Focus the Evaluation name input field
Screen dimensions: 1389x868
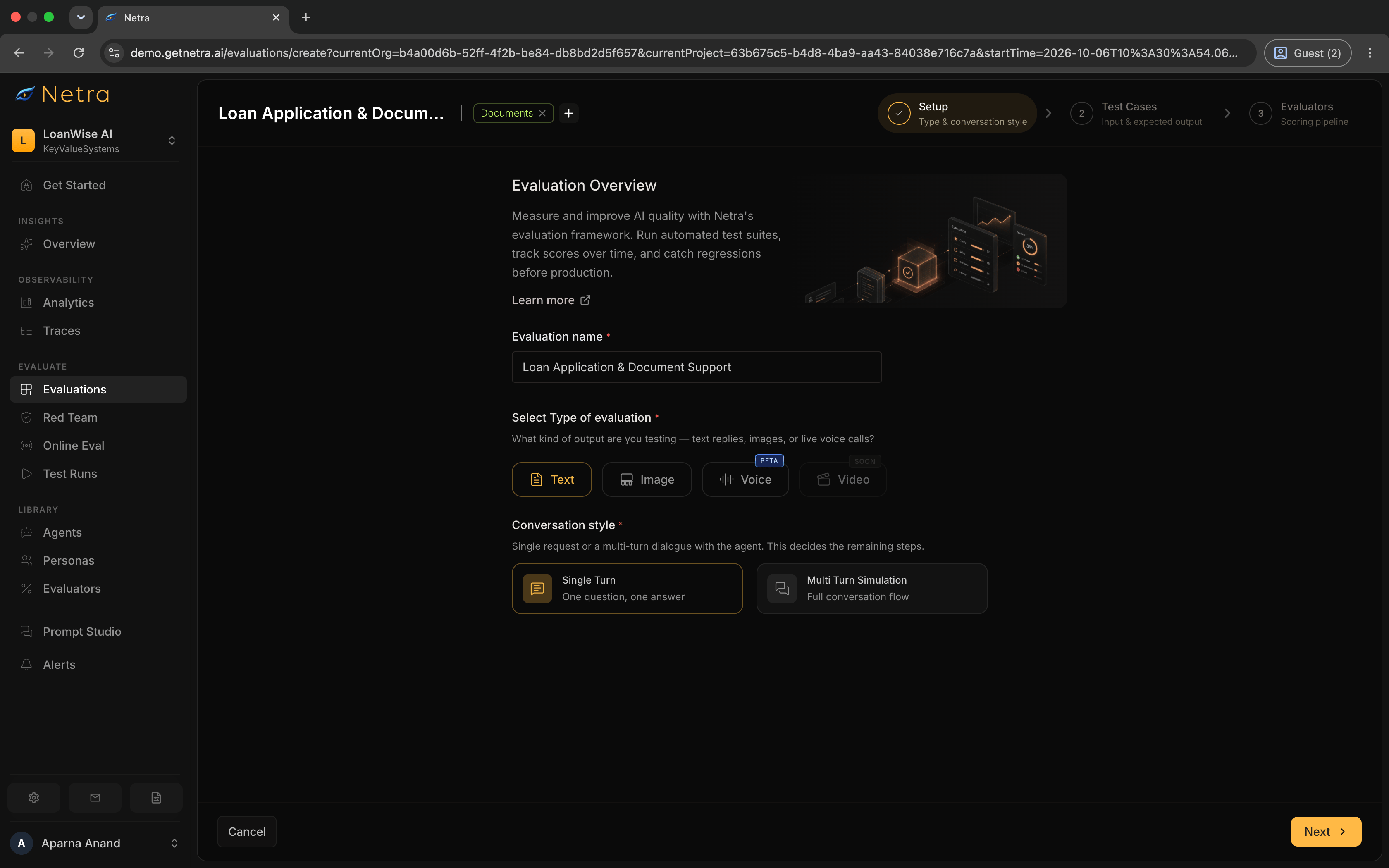(696, 367)
